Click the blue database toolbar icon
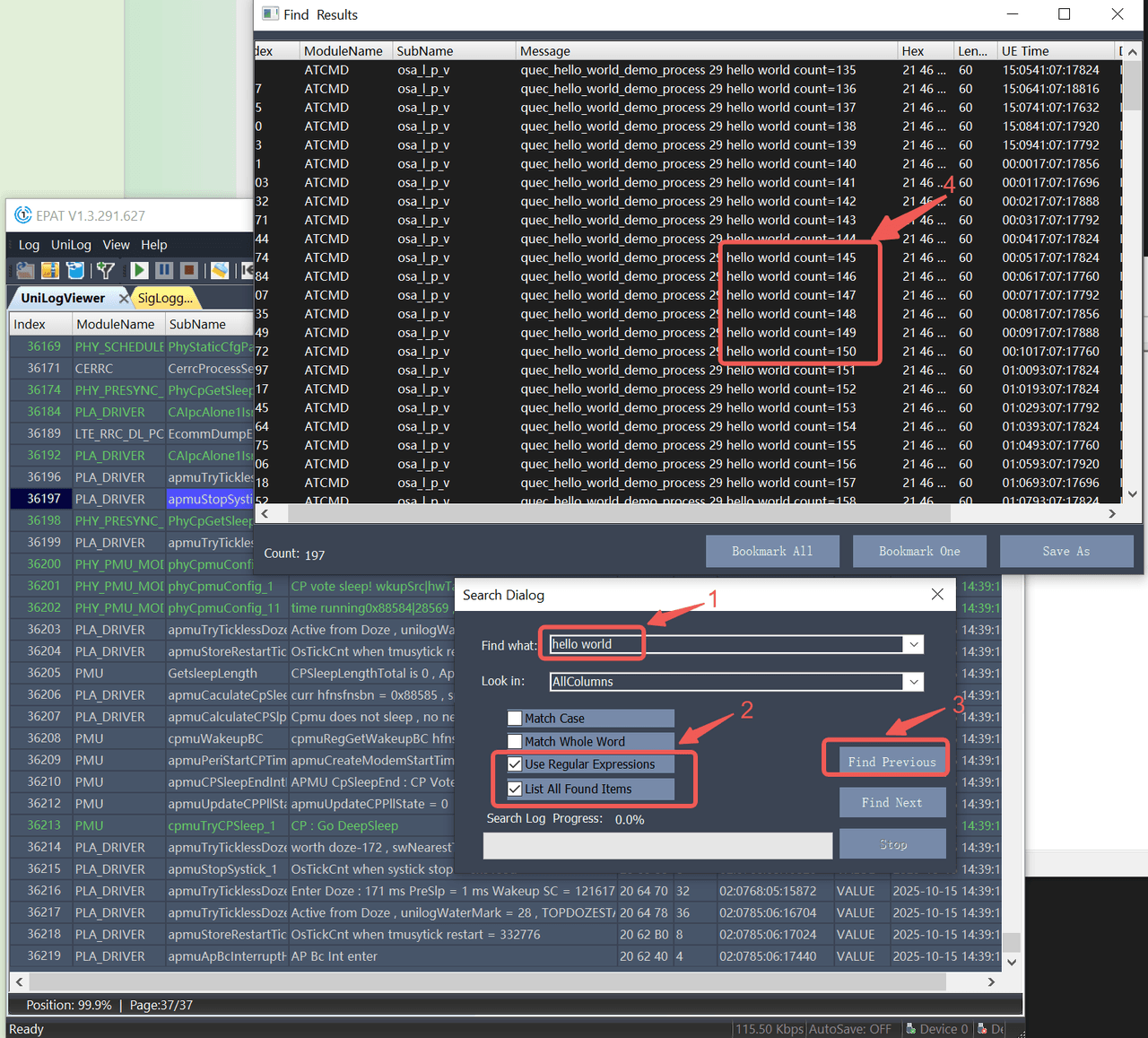Screen dimensions: 1148x1038 75,270
